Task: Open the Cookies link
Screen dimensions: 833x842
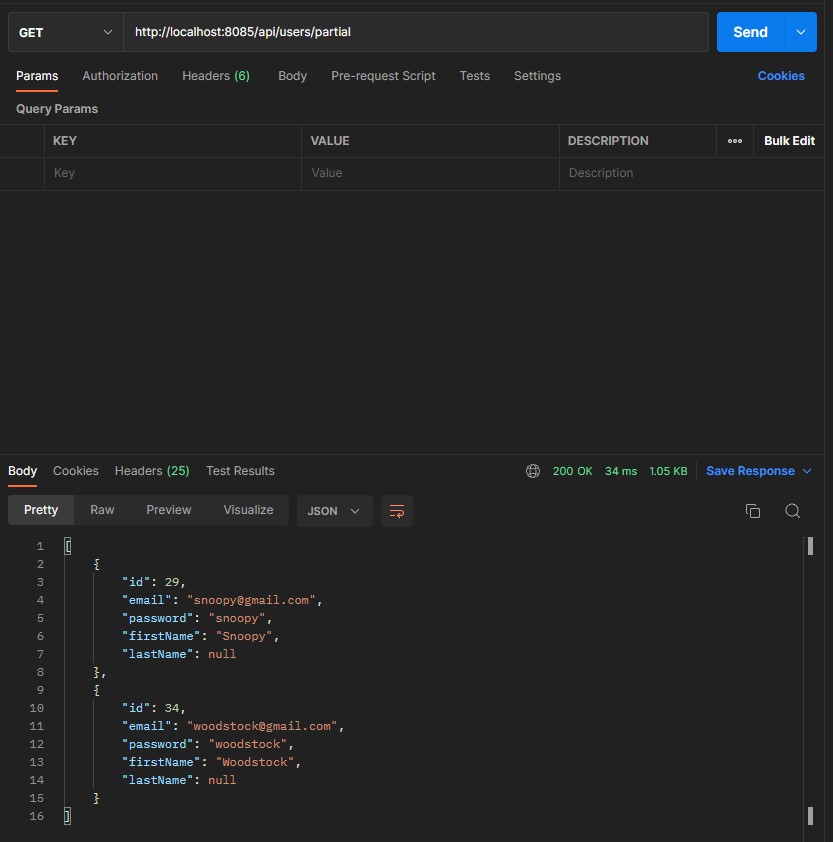Action: click(781, 76)
